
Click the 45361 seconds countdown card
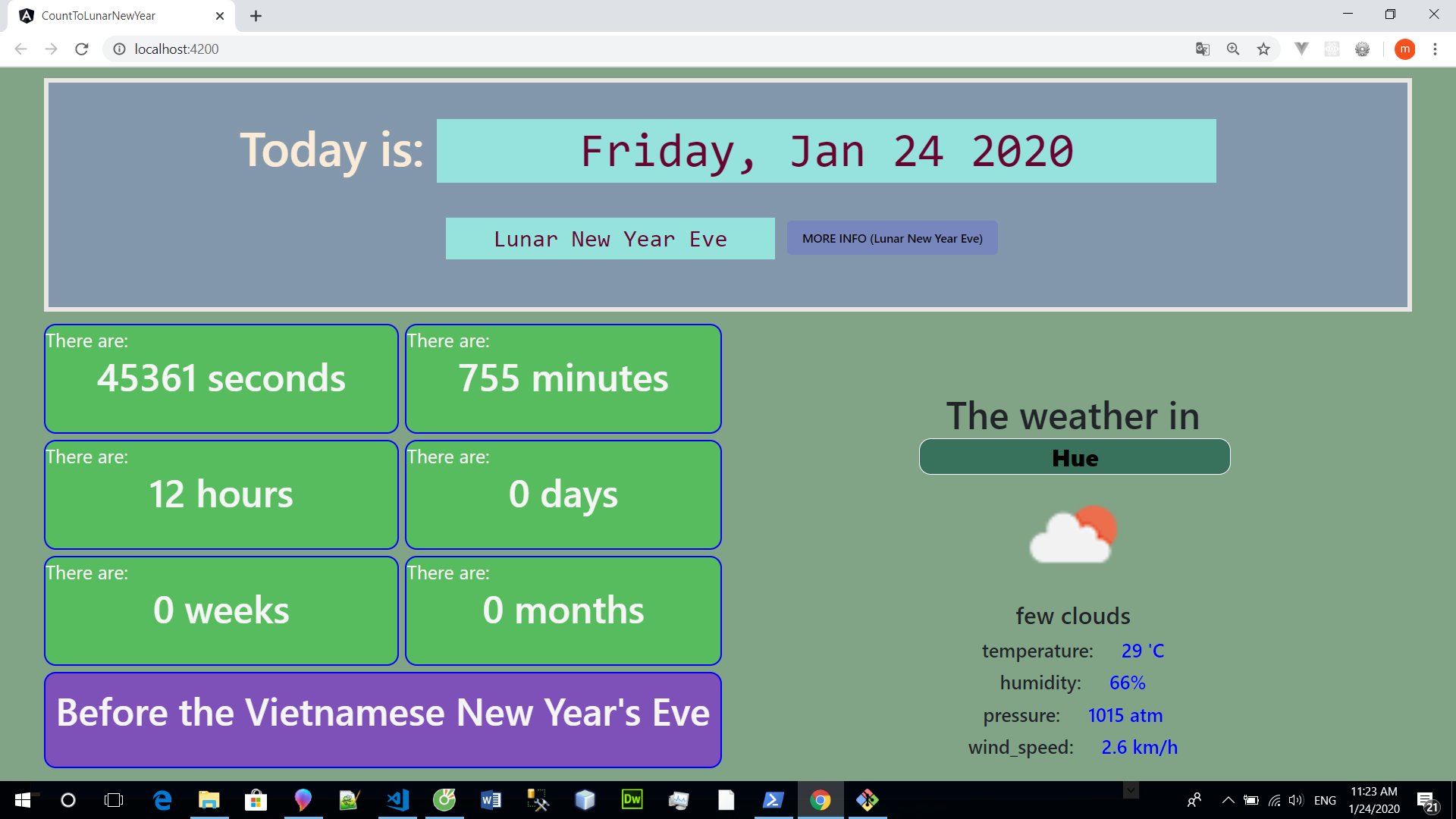[x=221, y=378]
